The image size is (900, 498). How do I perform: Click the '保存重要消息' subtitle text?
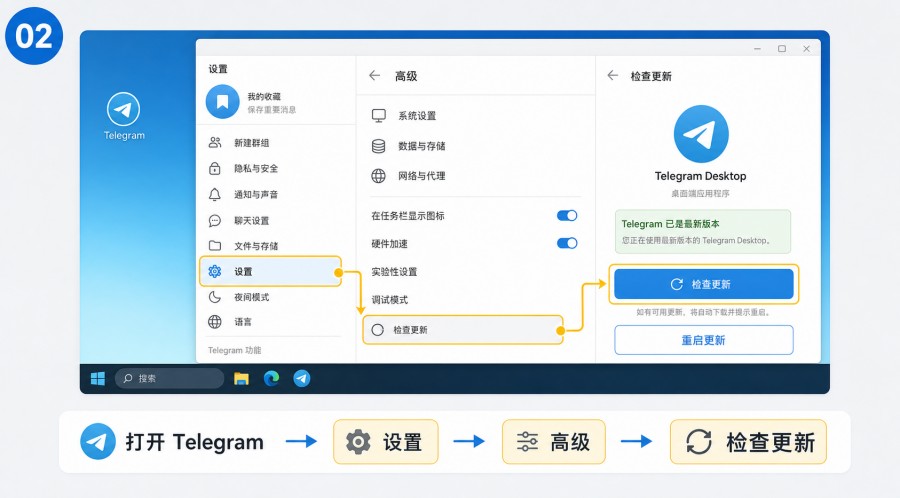272,110
